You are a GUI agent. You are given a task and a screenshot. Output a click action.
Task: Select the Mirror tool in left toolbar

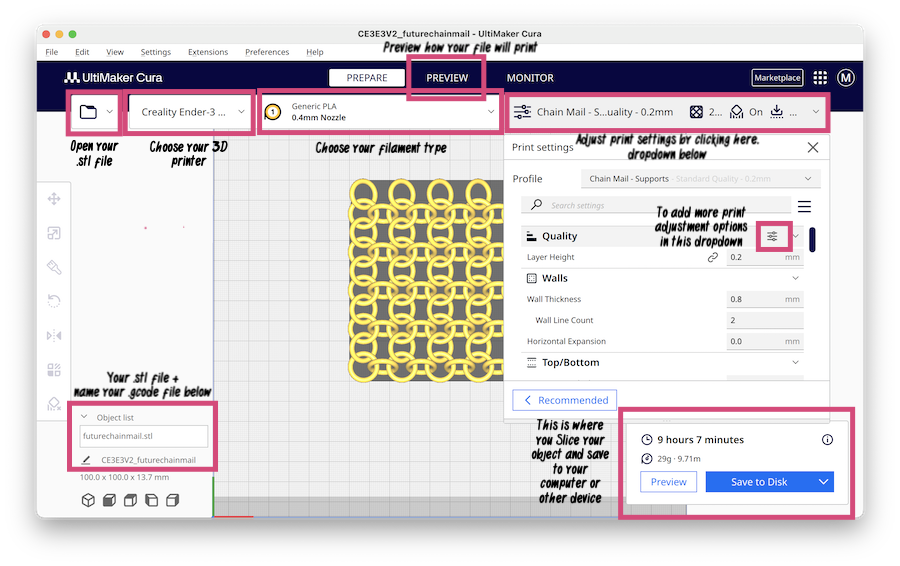tap(55, 335)
